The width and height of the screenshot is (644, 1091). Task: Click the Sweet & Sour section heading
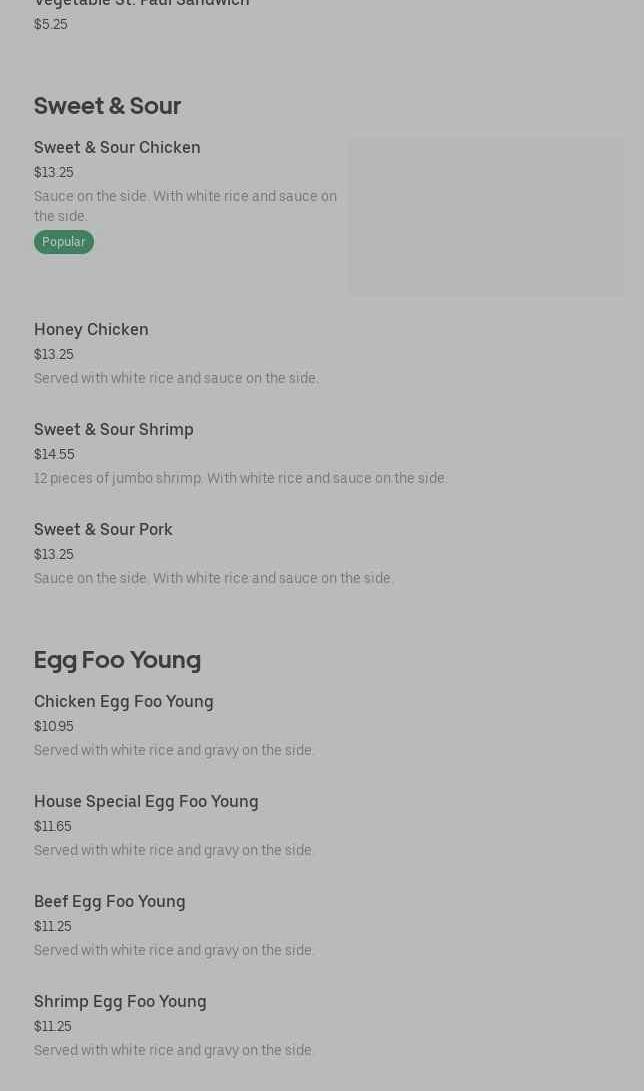click(x=107, y=106)
